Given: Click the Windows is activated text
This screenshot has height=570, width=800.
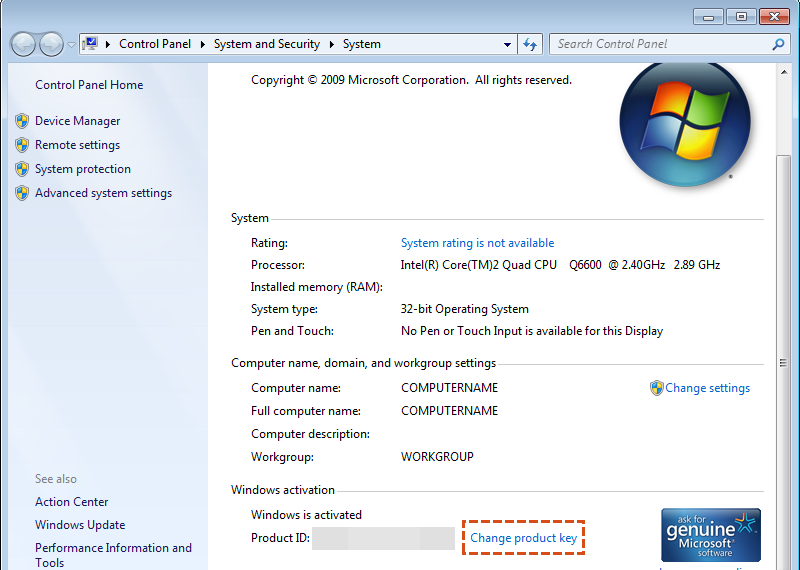Looking at the screenshot, I should pos(306,515).
